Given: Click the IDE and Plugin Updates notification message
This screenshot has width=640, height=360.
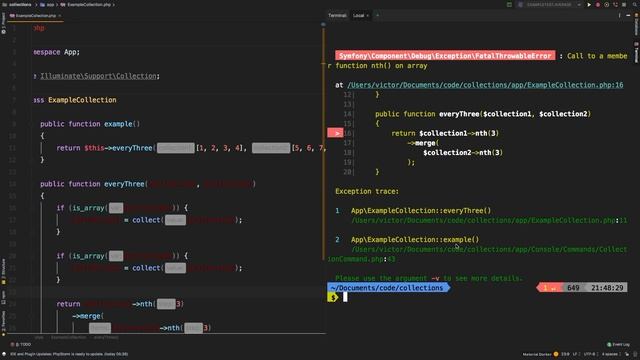Looking at the screenshot, I should coord(69,354).
